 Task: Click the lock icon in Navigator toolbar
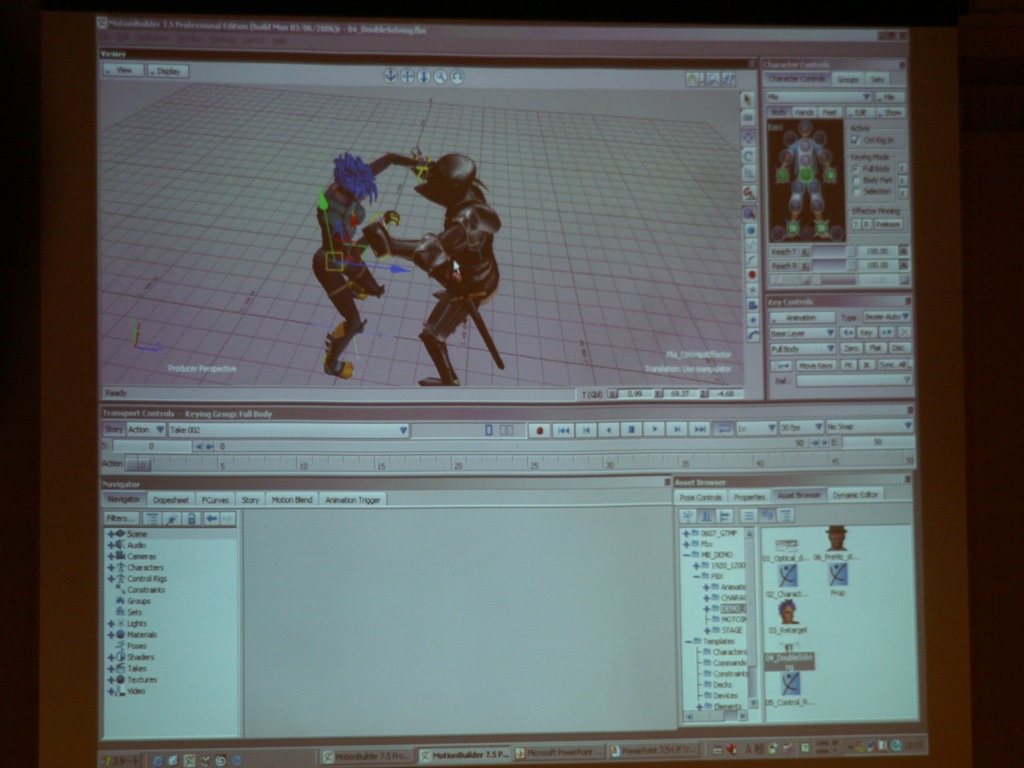pos(192,518)
